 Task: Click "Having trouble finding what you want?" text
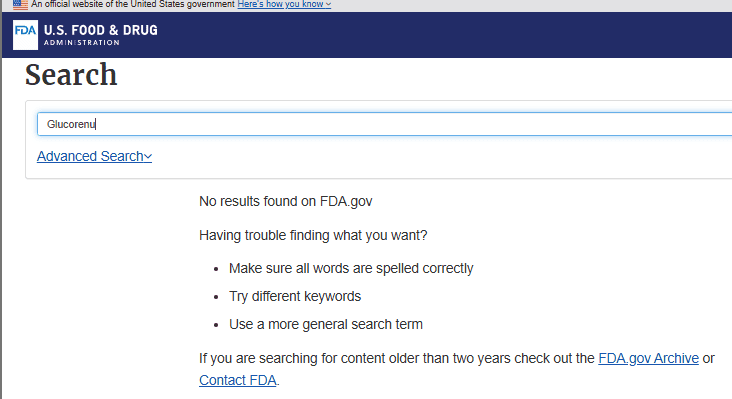(x=313, y=235)
